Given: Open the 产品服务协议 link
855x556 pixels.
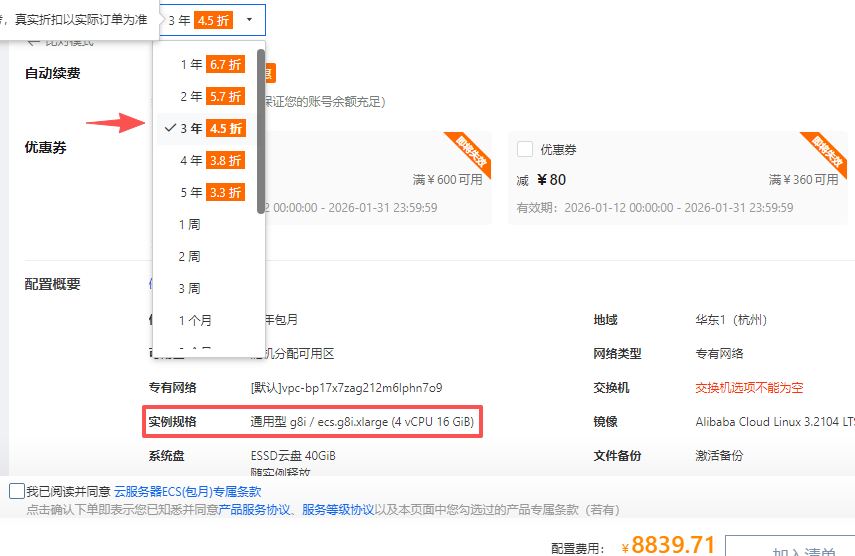Looking at the screenshot, I should click(x=256, y=510).
